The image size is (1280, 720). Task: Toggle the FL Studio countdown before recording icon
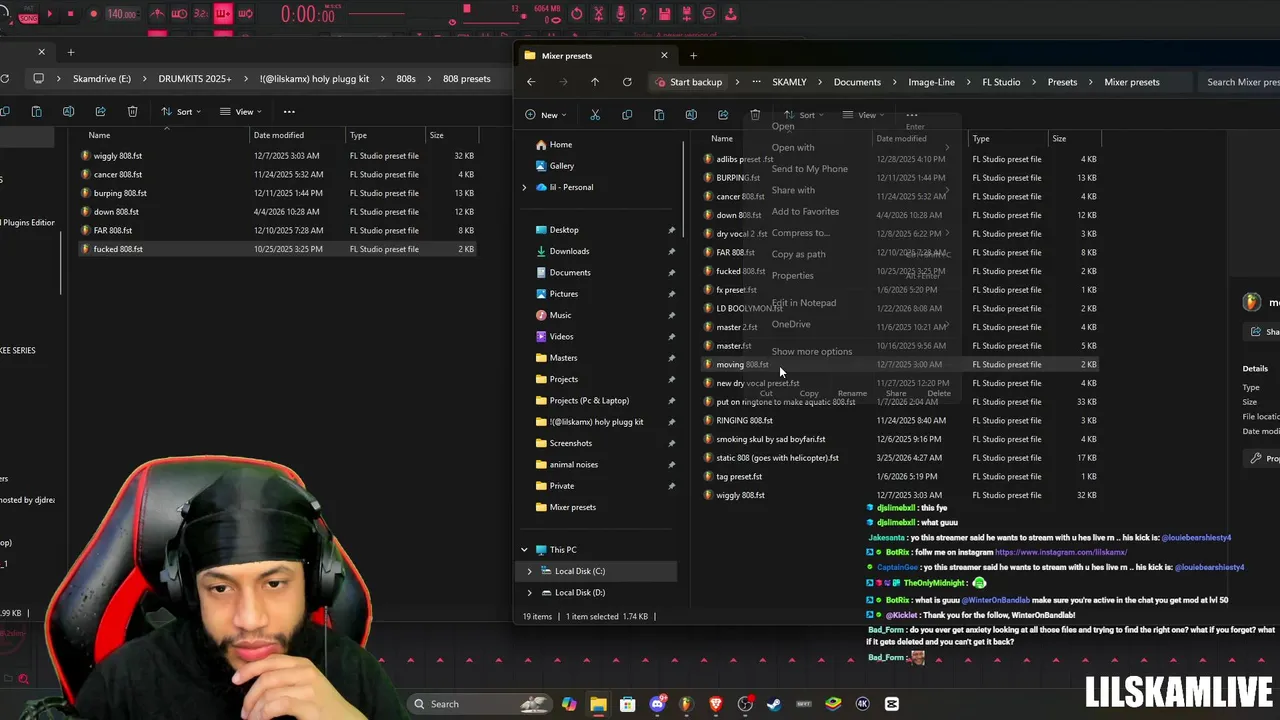click(x=201, y=14)
